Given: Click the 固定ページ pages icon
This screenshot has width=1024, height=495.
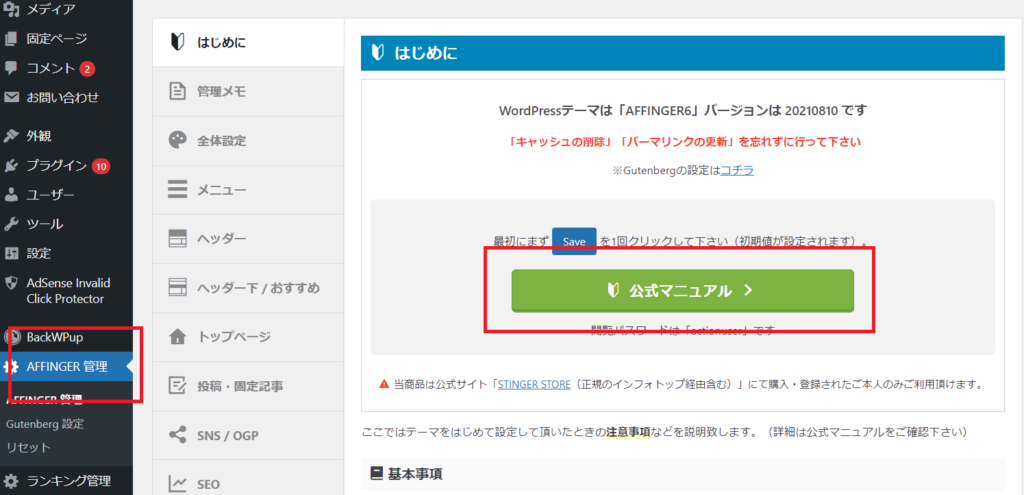Looking at the screenshot, I should [x=11, y=39].
